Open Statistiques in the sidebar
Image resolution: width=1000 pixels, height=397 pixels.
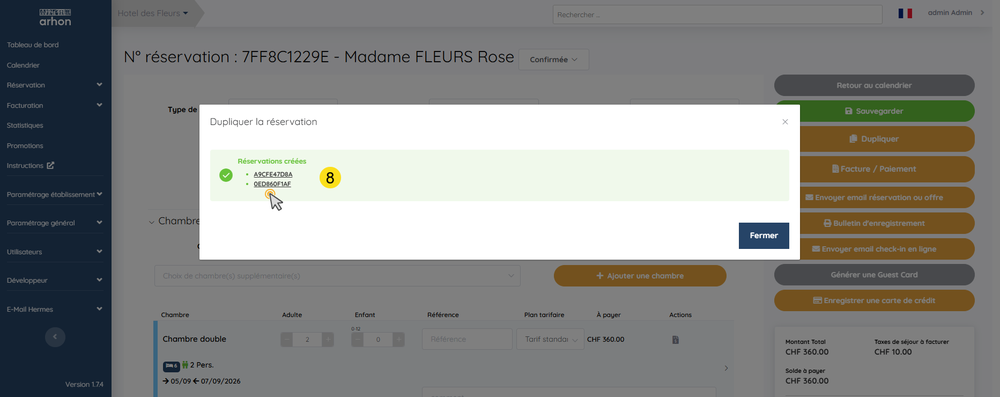(x=25, y=125)
